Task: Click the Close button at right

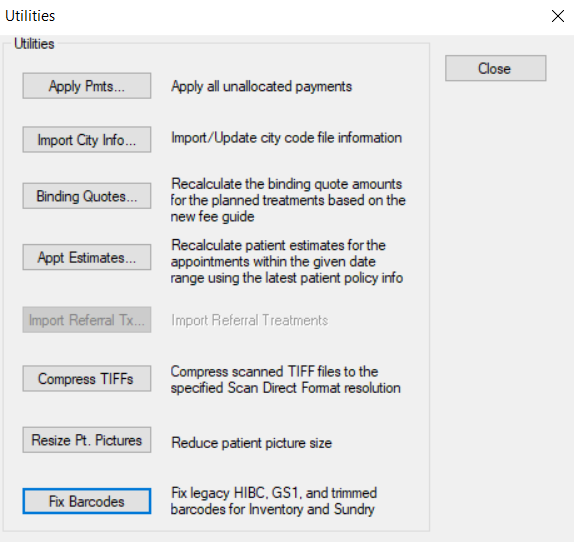Action: point(496,68)
